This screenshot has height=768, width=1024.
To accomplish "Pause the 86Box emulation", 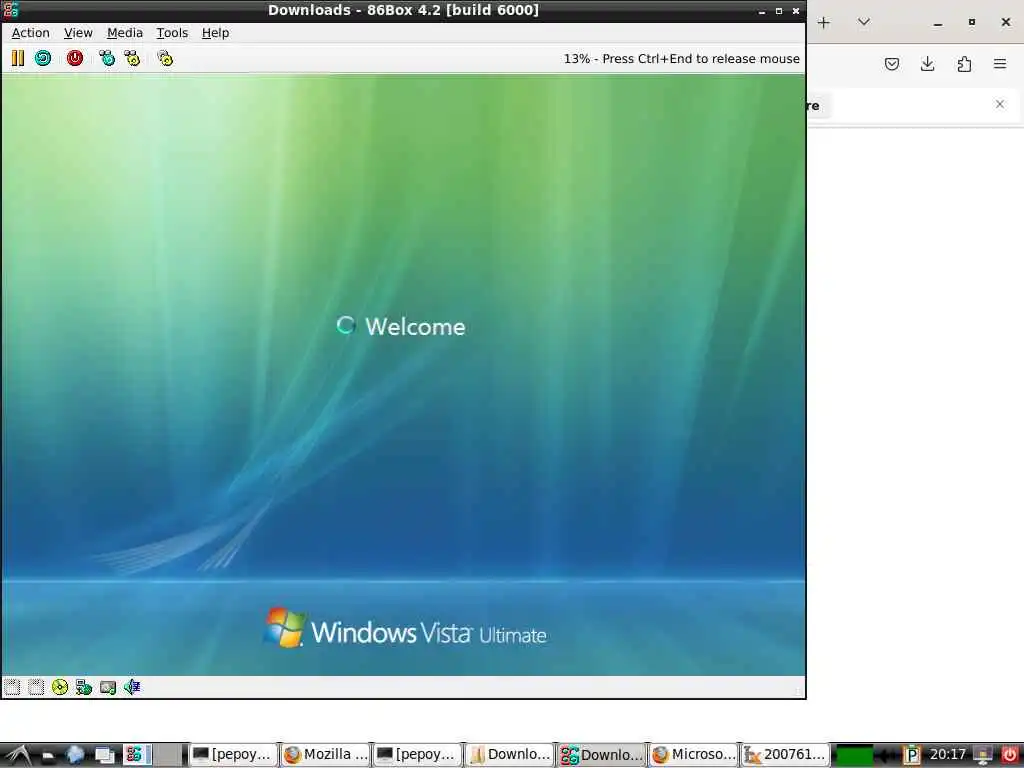I will [18, 58].
